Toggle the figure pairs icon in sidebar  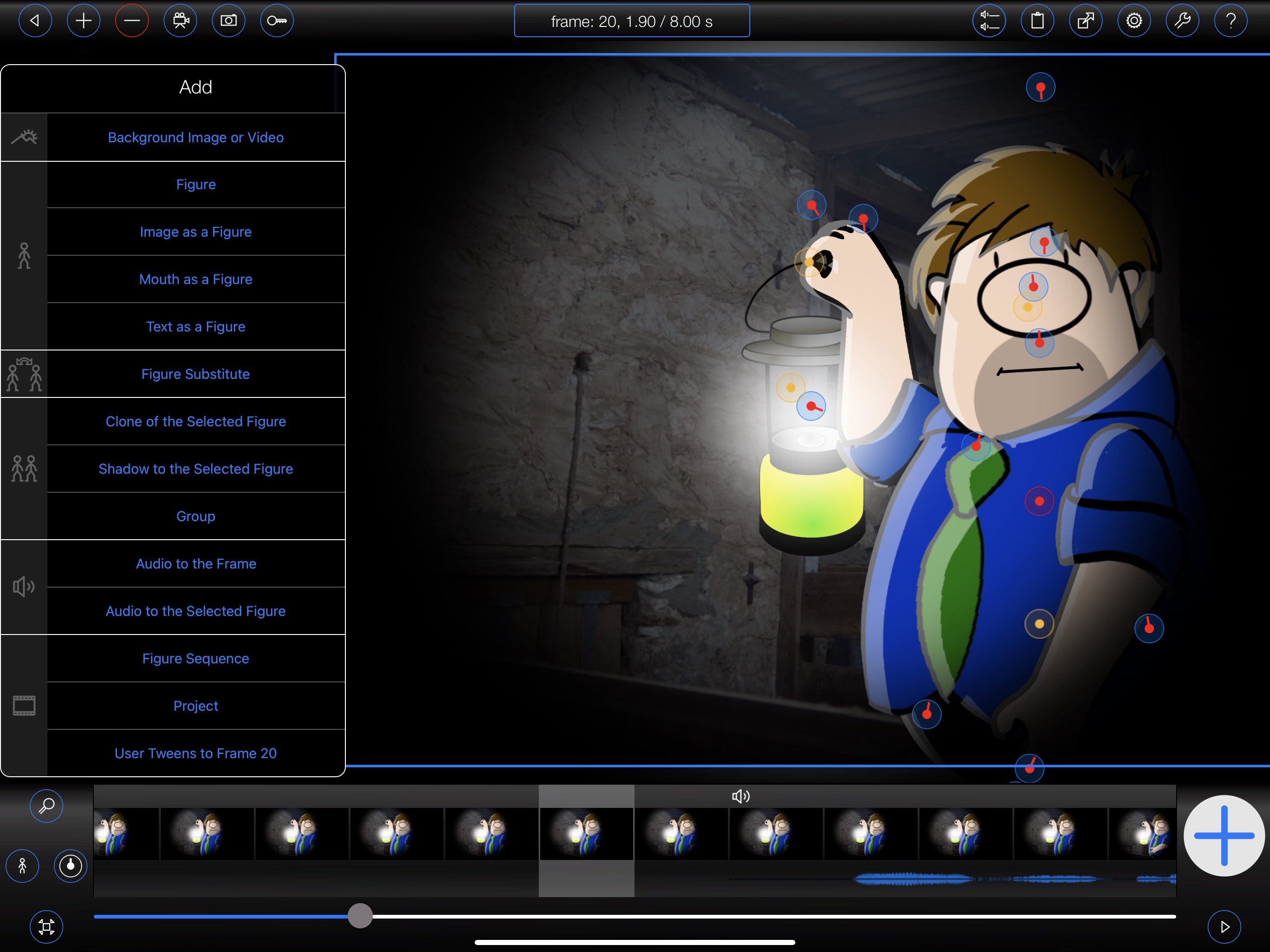(x=25, y=468)
